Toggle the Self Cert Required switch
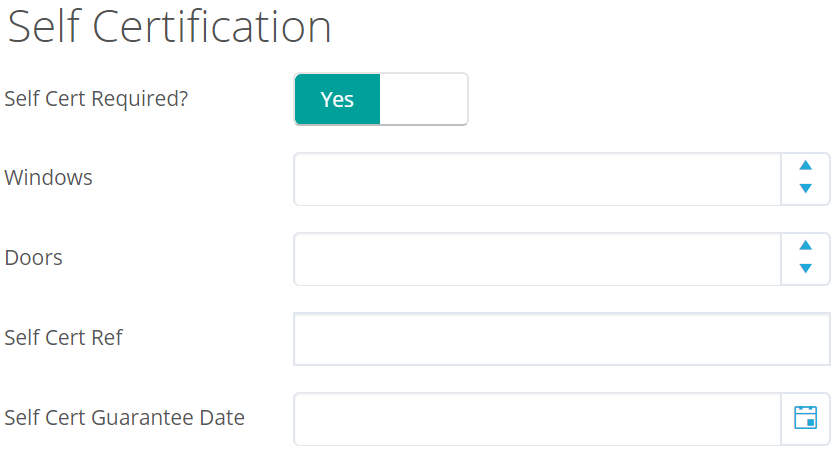Screen dimensions: 833x449 (x=381, y=99)
